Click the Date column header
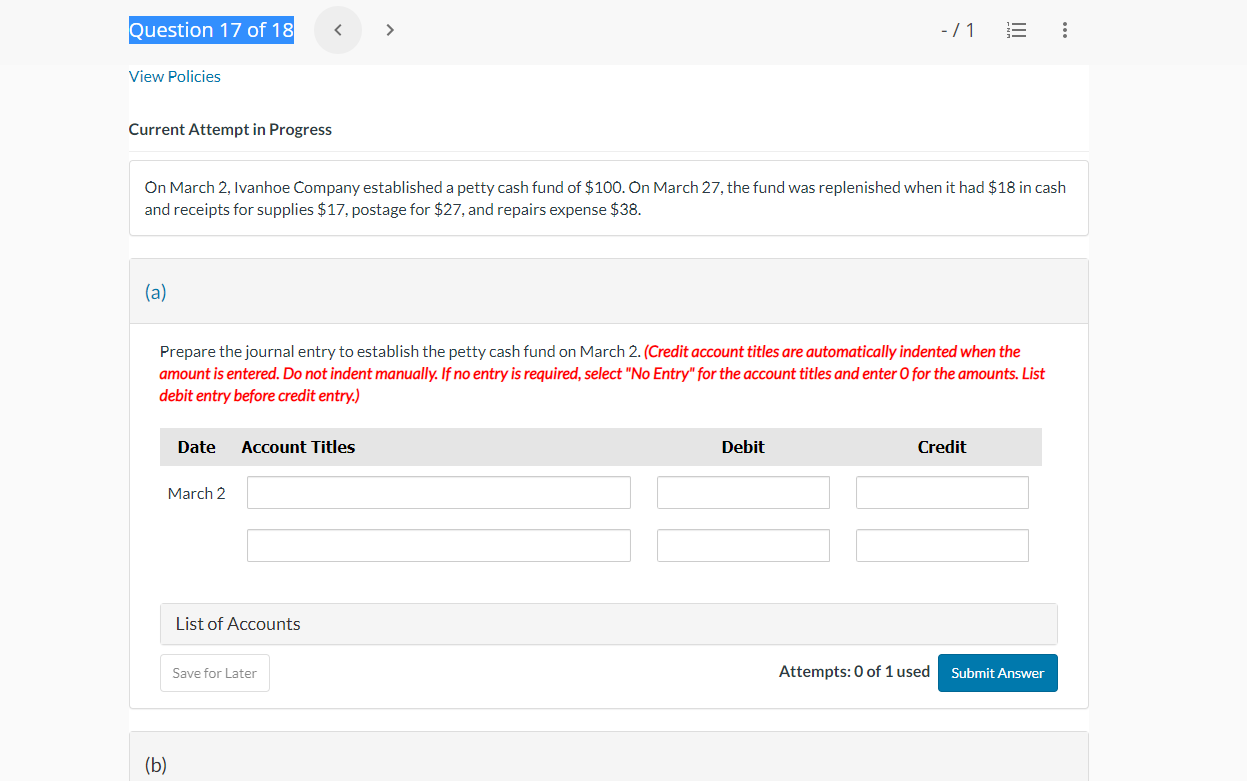 [x=197, y=447]
